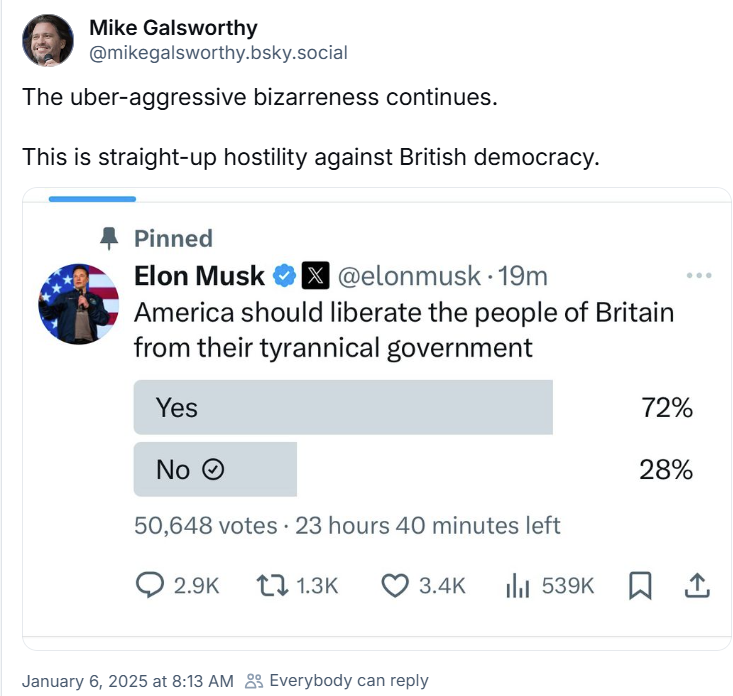Click the blue verified checkmark badge
Image resolution: width=733 pixels, height=696 pixels.
(284, 275)
